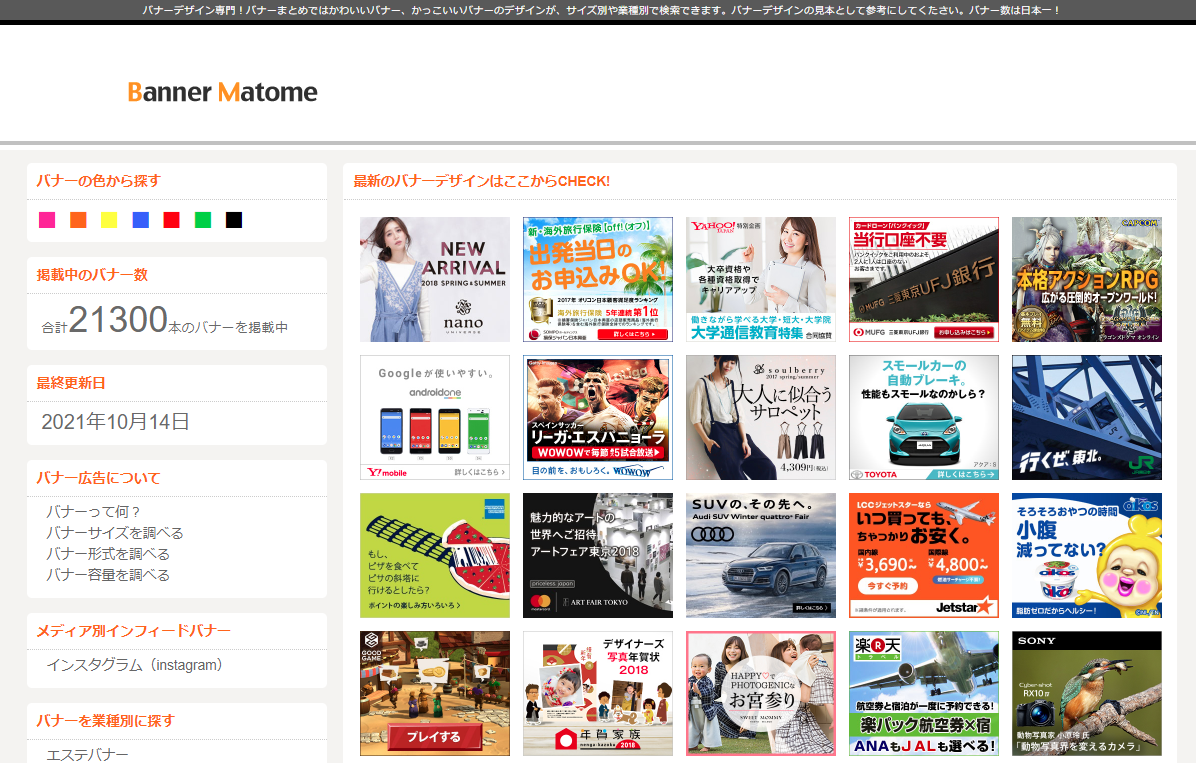Screen dimensions: 1196x763
Task: Open the プレイする game banner thumbnail
Action: tap(435, 694)
